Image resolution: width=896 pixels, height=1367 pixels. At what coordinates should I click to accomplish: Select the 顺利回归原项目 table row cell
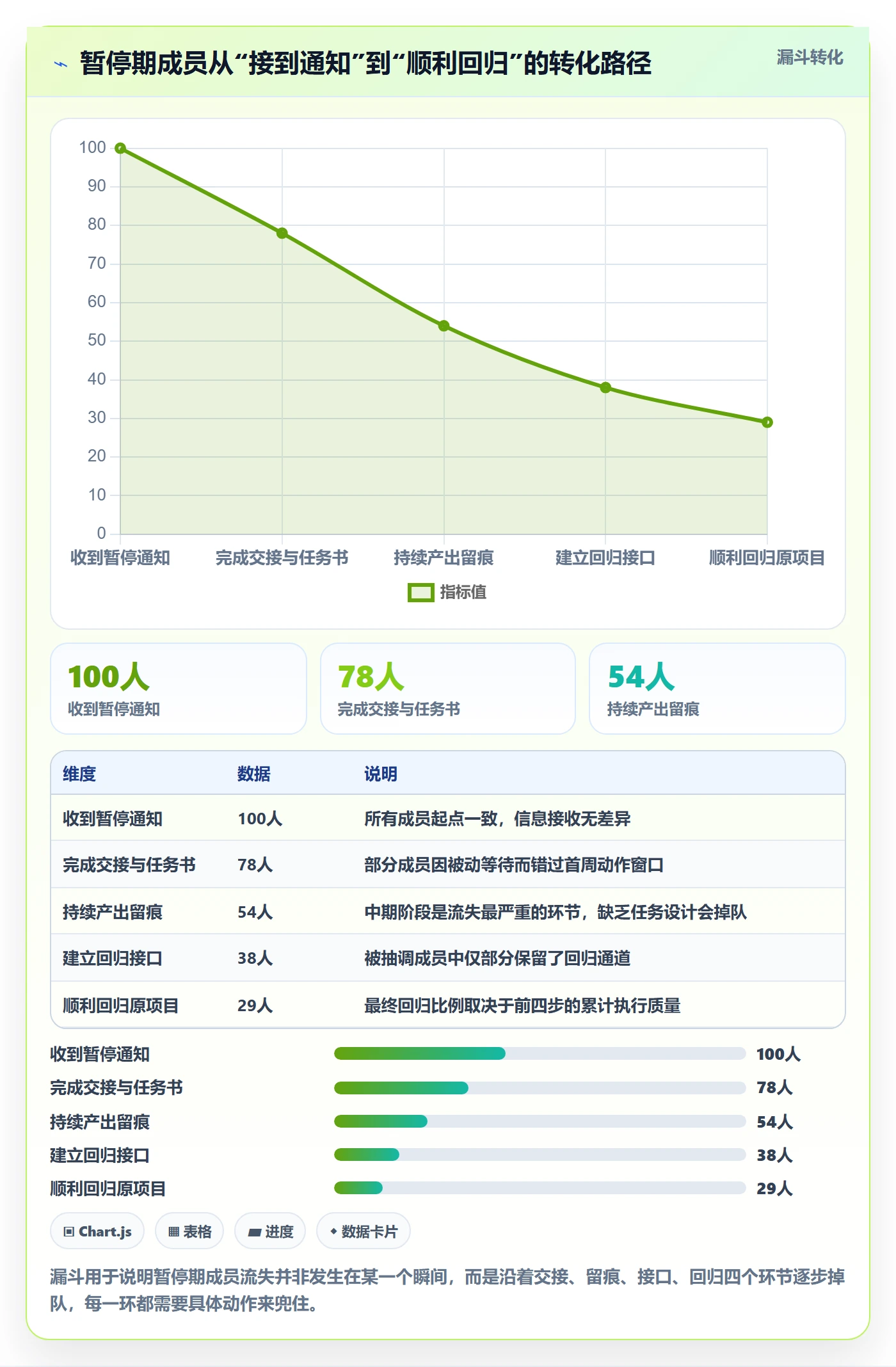click(121, 1005)
